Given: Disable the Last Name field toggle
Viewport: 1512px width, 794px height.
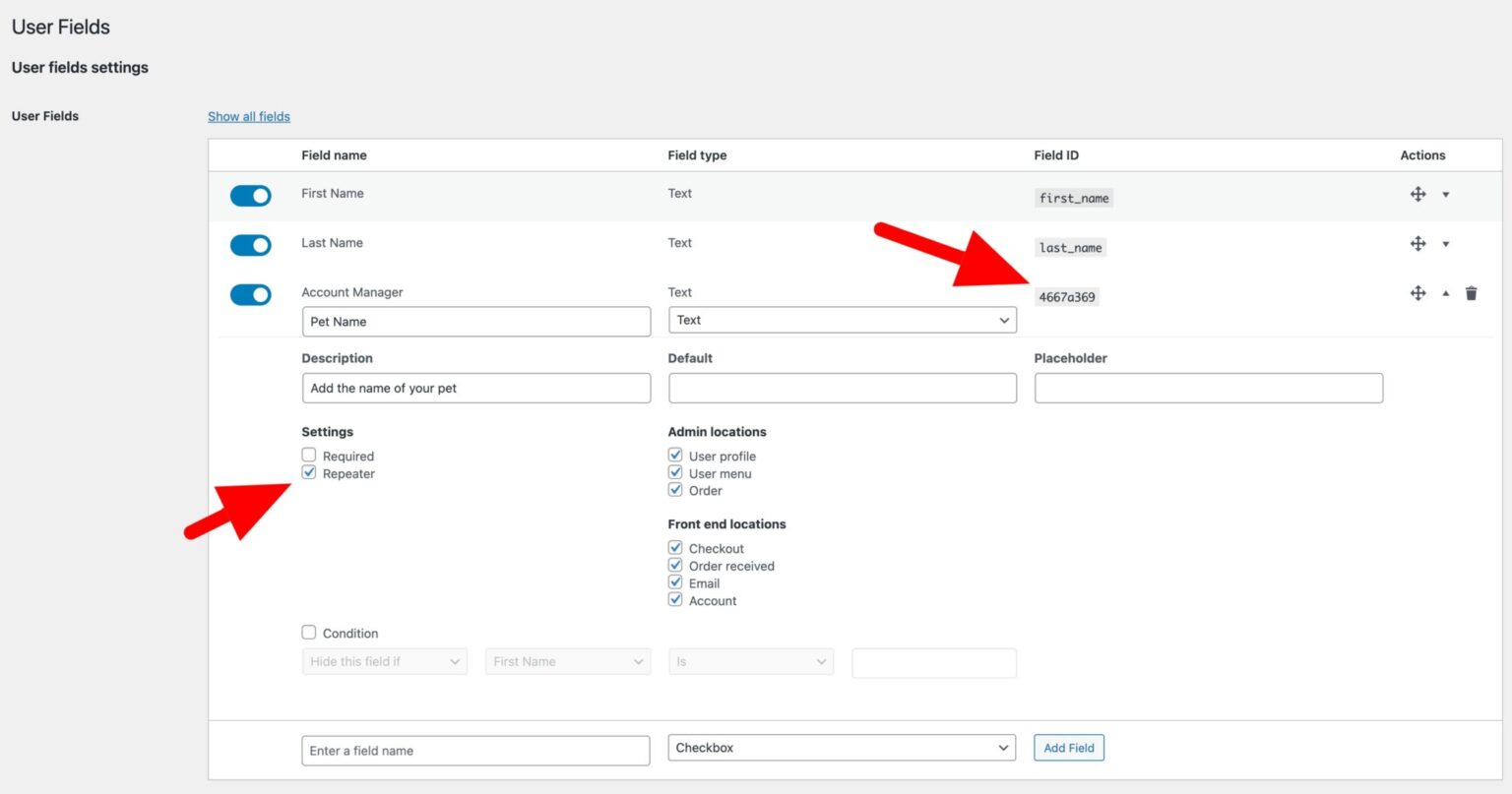Looking at the screenshot, I should [250, 244].
